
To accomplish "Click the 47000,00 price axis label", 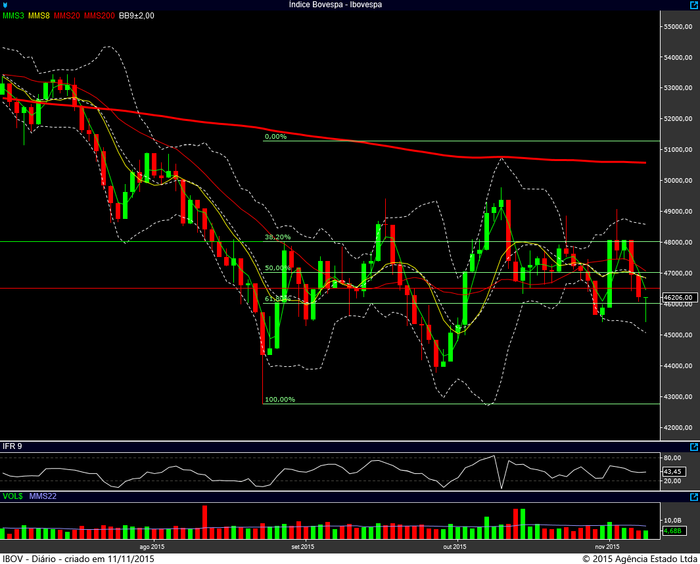I will click(x=678, y=273).
